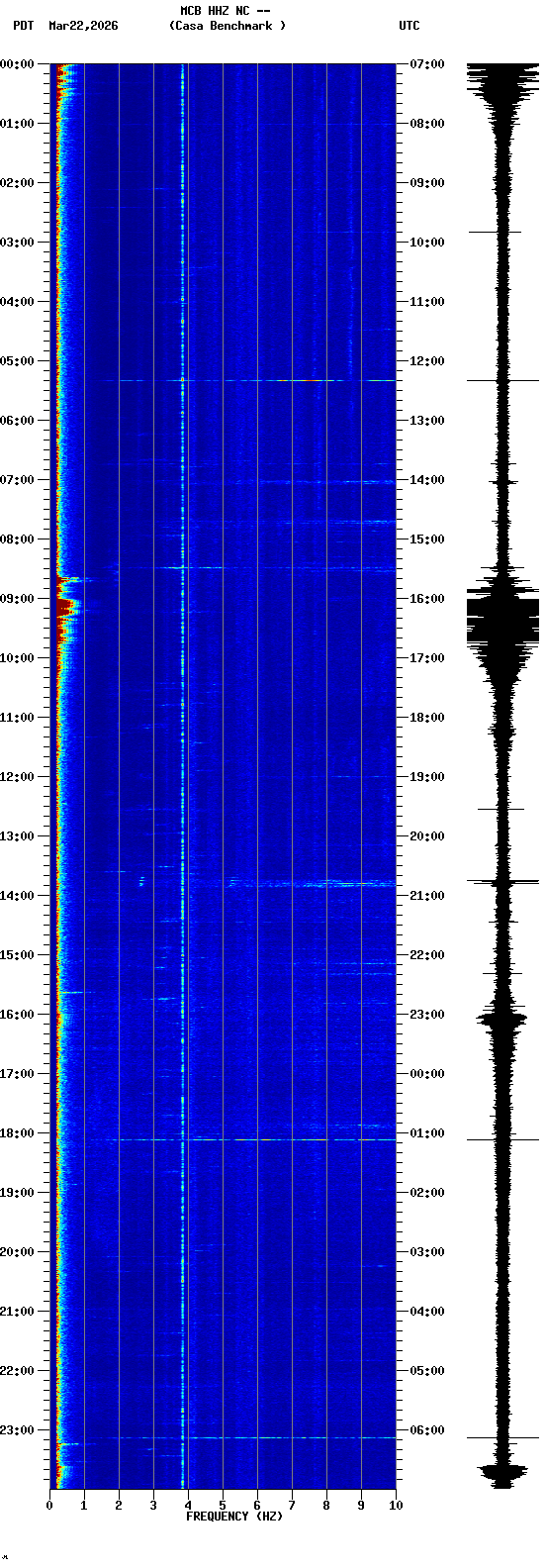Click the UTC time label '07:00'
546x1568 pixels.
pos(427,64)
